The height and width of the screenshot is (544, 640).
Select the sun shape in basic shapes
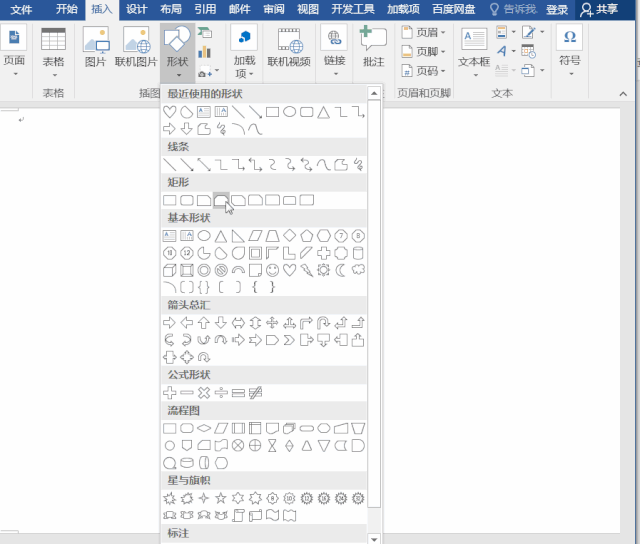click(324, 270)
